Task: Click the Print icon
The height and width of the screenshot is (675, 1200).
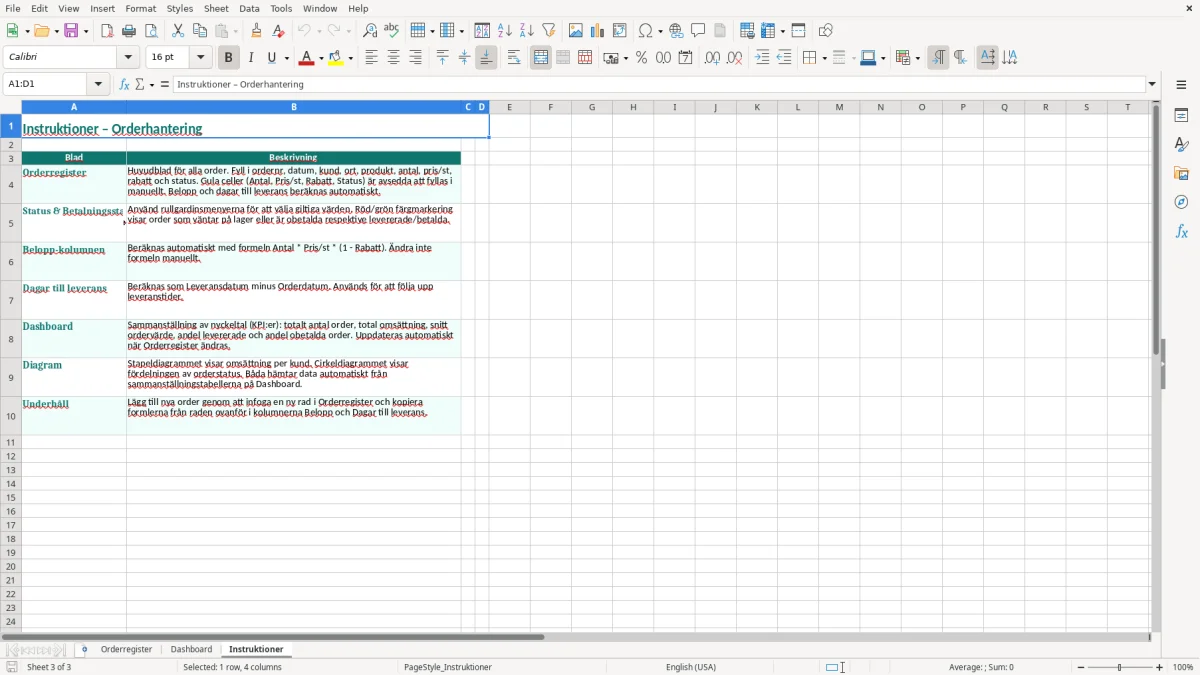Action: coord(129,31)
